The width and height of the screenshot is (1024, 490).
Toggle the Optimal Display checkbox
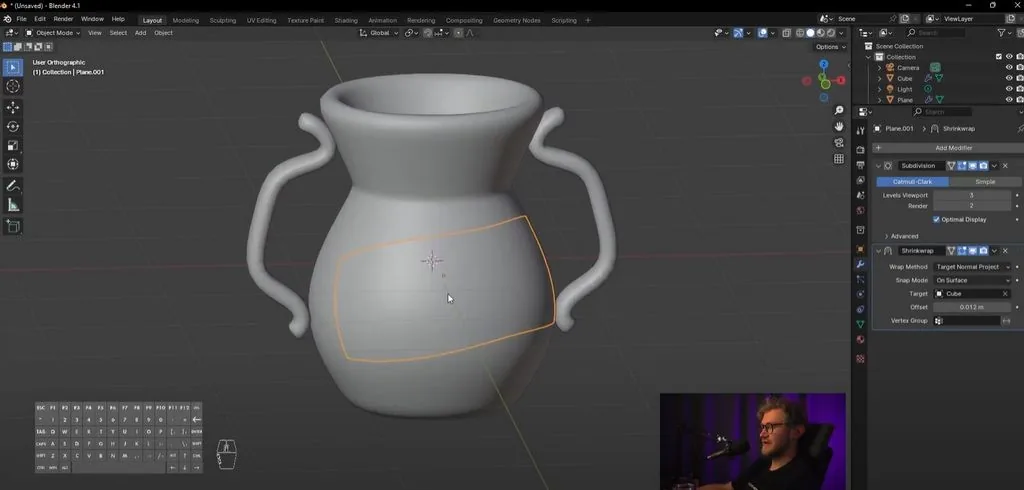[x=936, y=220]
